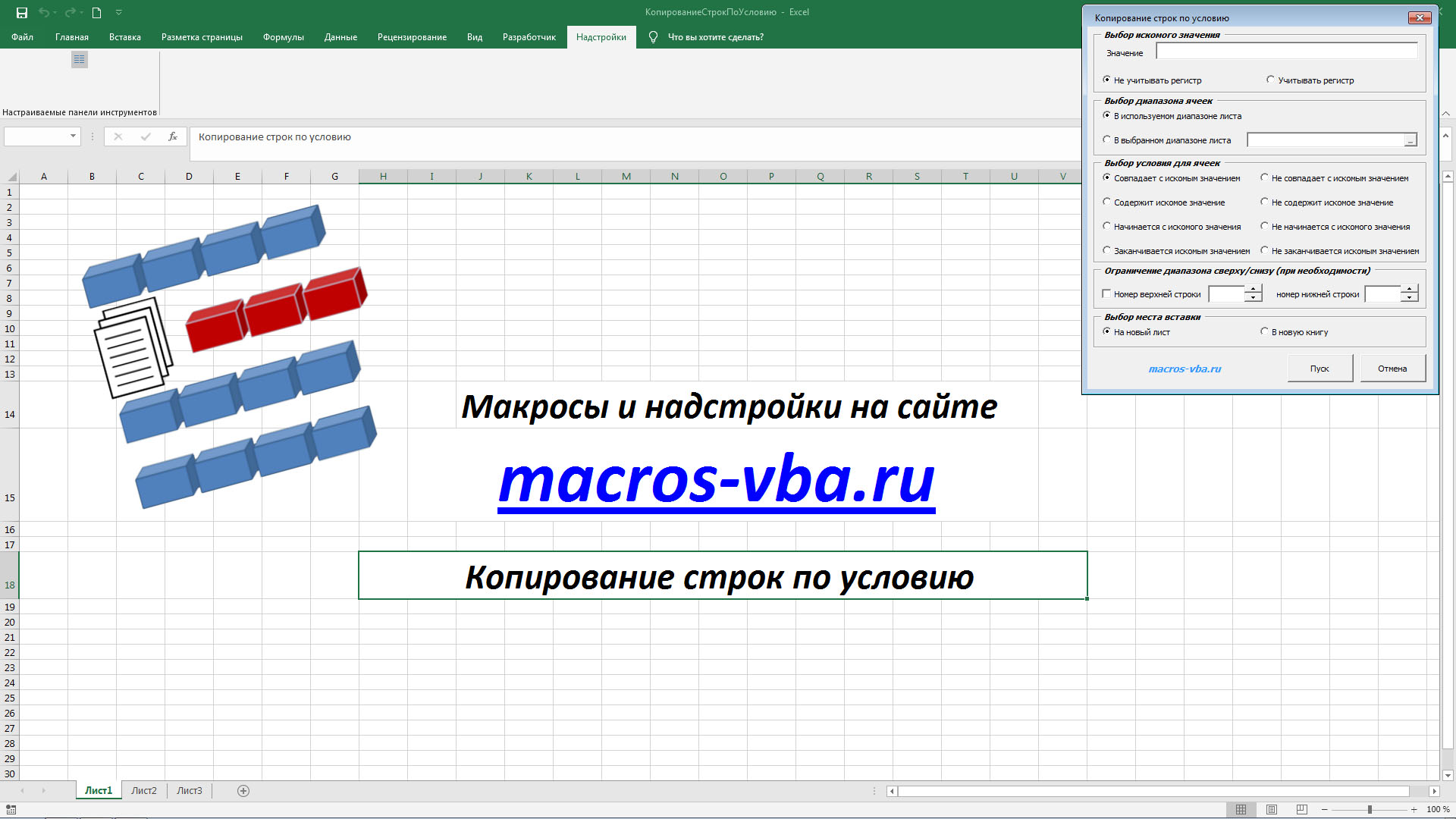Viewport: 1456px width, 819px height.
Task: Click range selector button next to 'В выбранном диапазоне листа'
Action: 1410,140
